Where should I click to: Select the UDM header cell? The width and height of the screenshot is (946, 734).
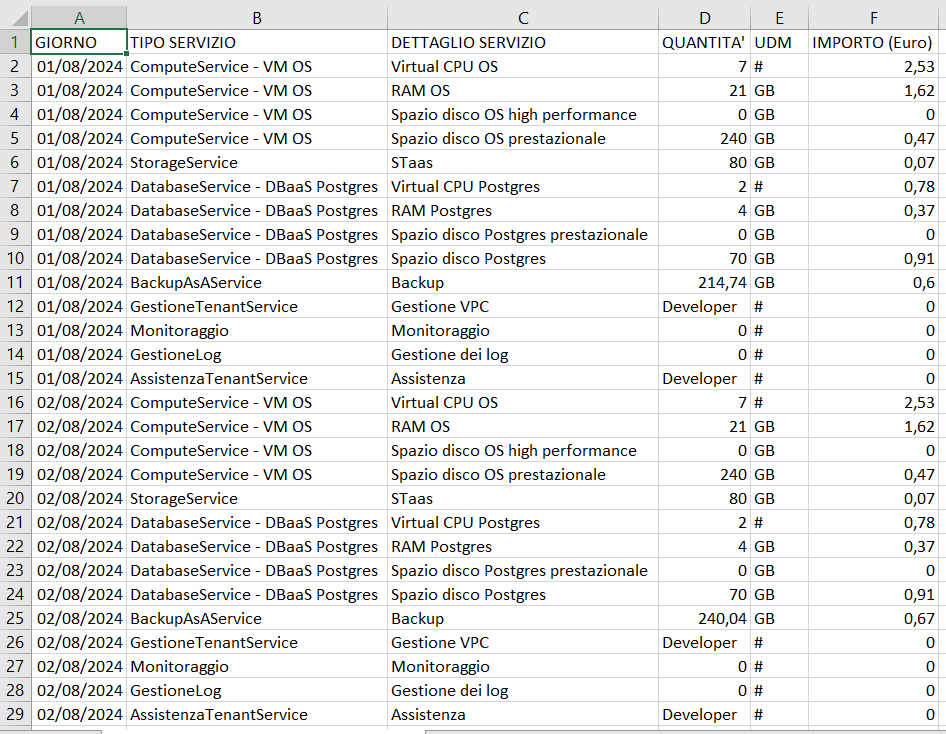click(x=779, y=42)
